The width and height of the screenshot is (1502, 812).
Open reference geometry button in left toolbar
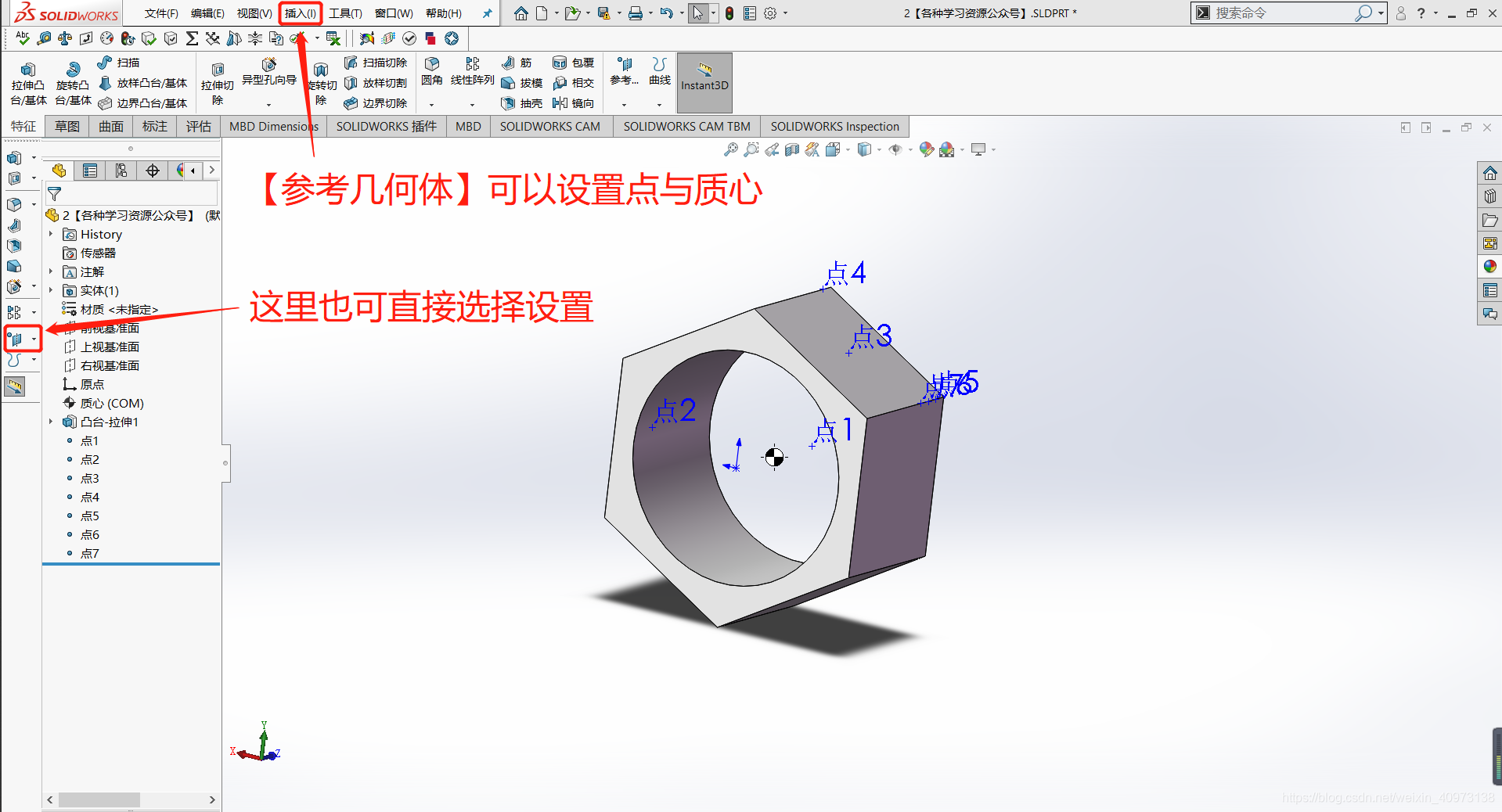(16, 339)
